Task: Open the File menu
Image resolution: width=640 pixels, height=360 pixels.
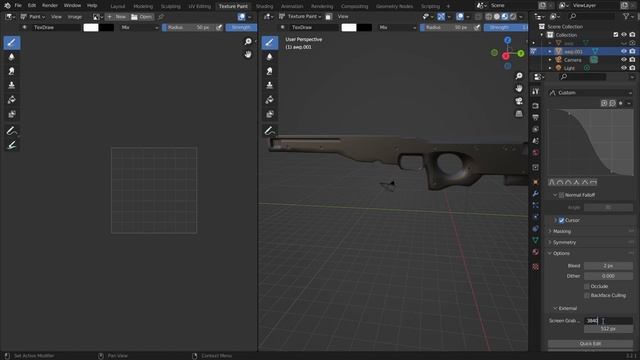Action: tap(18, 6)
